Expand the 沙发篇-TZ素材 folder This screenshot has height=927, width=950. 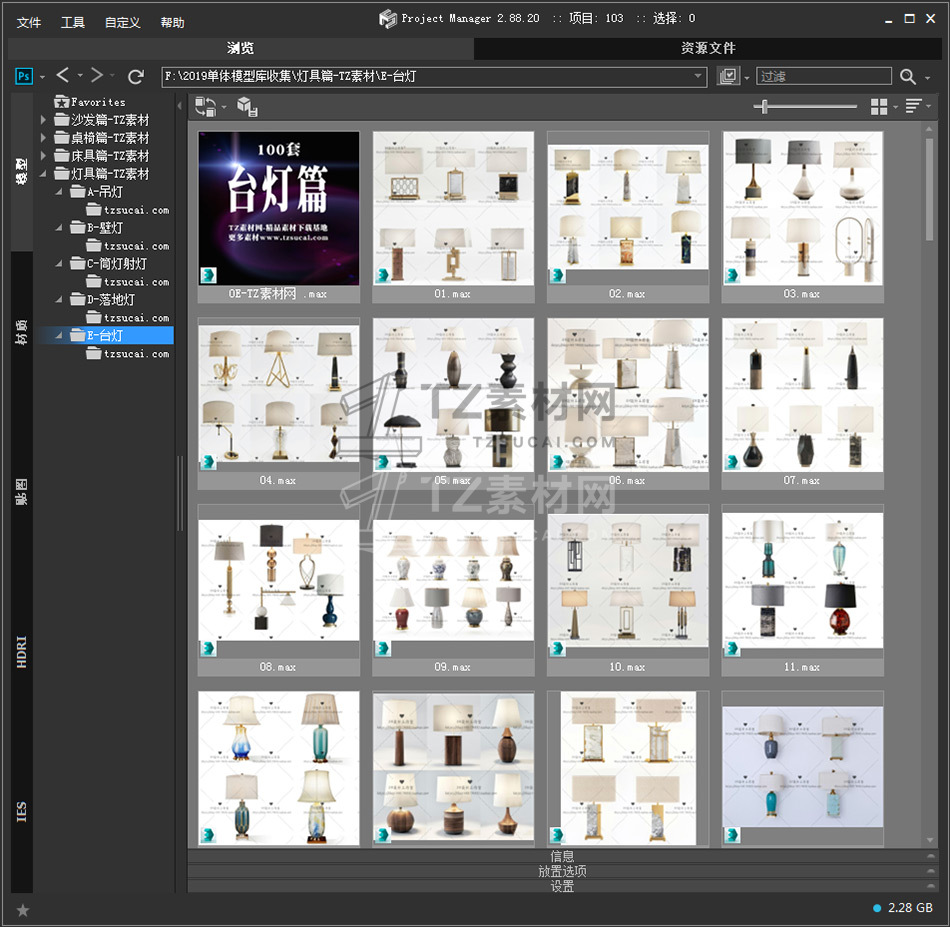[43, 120]
